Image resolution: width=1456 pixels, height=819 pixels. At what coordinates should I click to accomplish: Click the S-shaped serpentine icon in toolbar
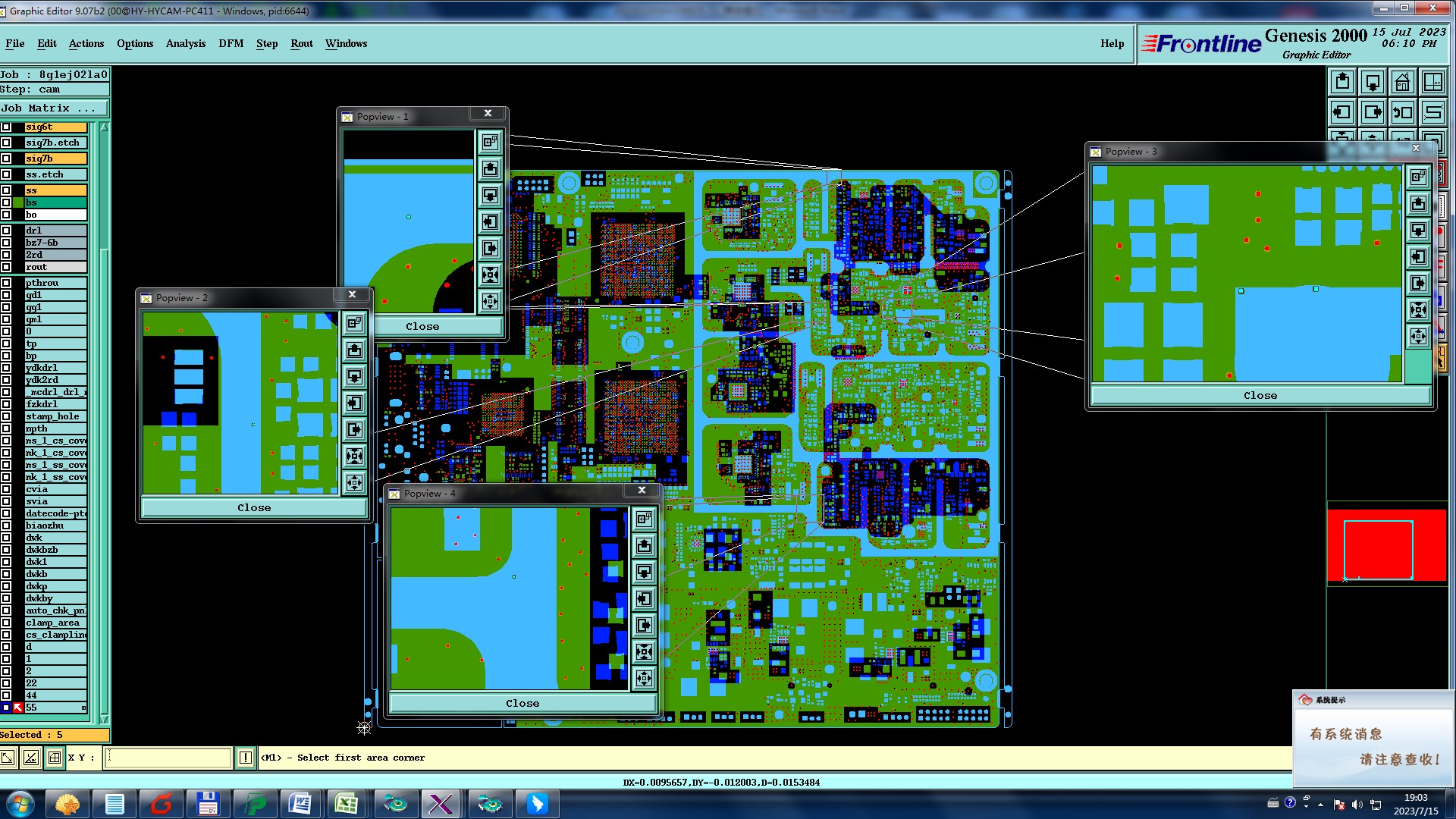coord(1433,112)
